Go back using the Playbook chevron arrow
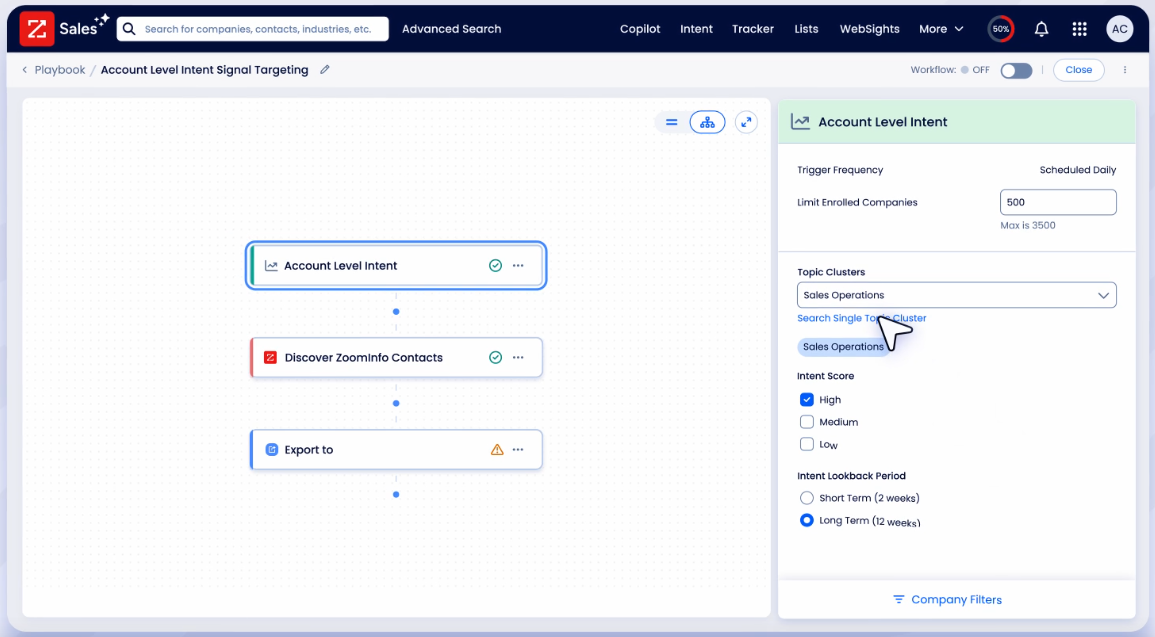 click(24, 70)
